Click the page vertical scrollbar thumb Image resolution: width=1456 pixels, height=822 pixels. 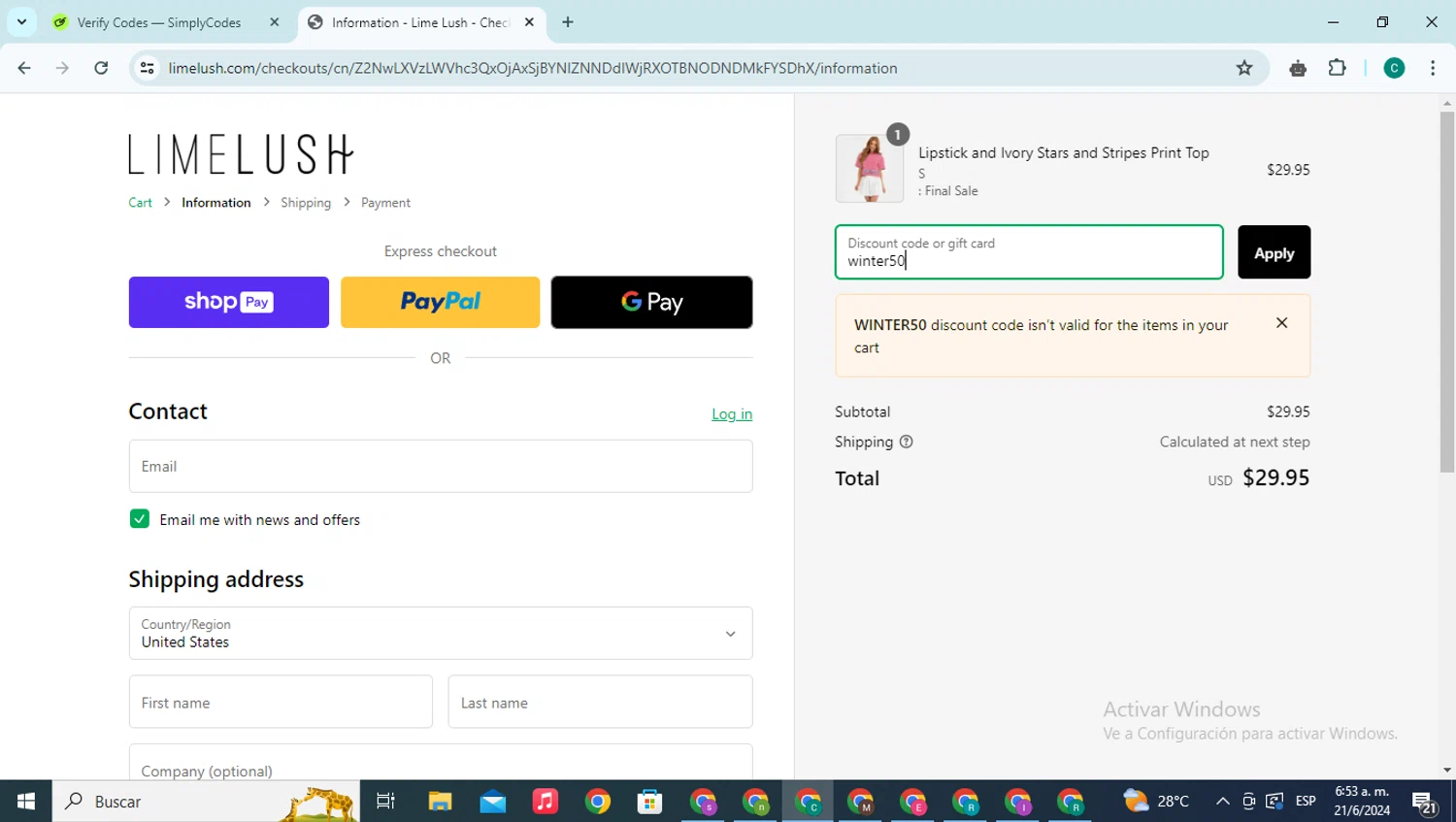pyautogui.click(x=1447, y=291)
